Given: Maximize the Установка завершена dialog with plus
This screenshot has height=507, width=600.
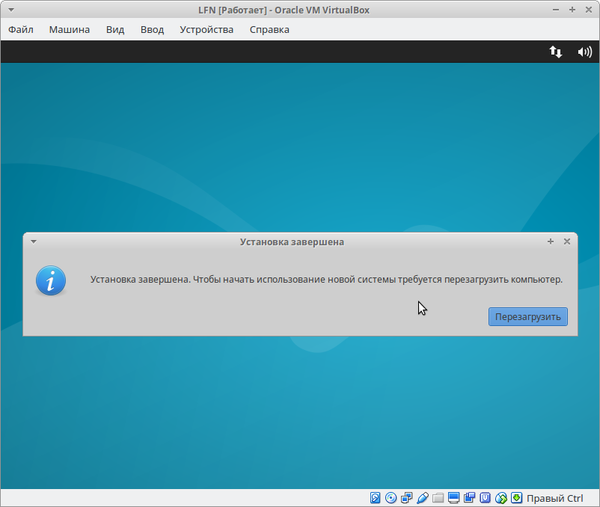Looking at the screenshot, I should [x=551, y=241].
